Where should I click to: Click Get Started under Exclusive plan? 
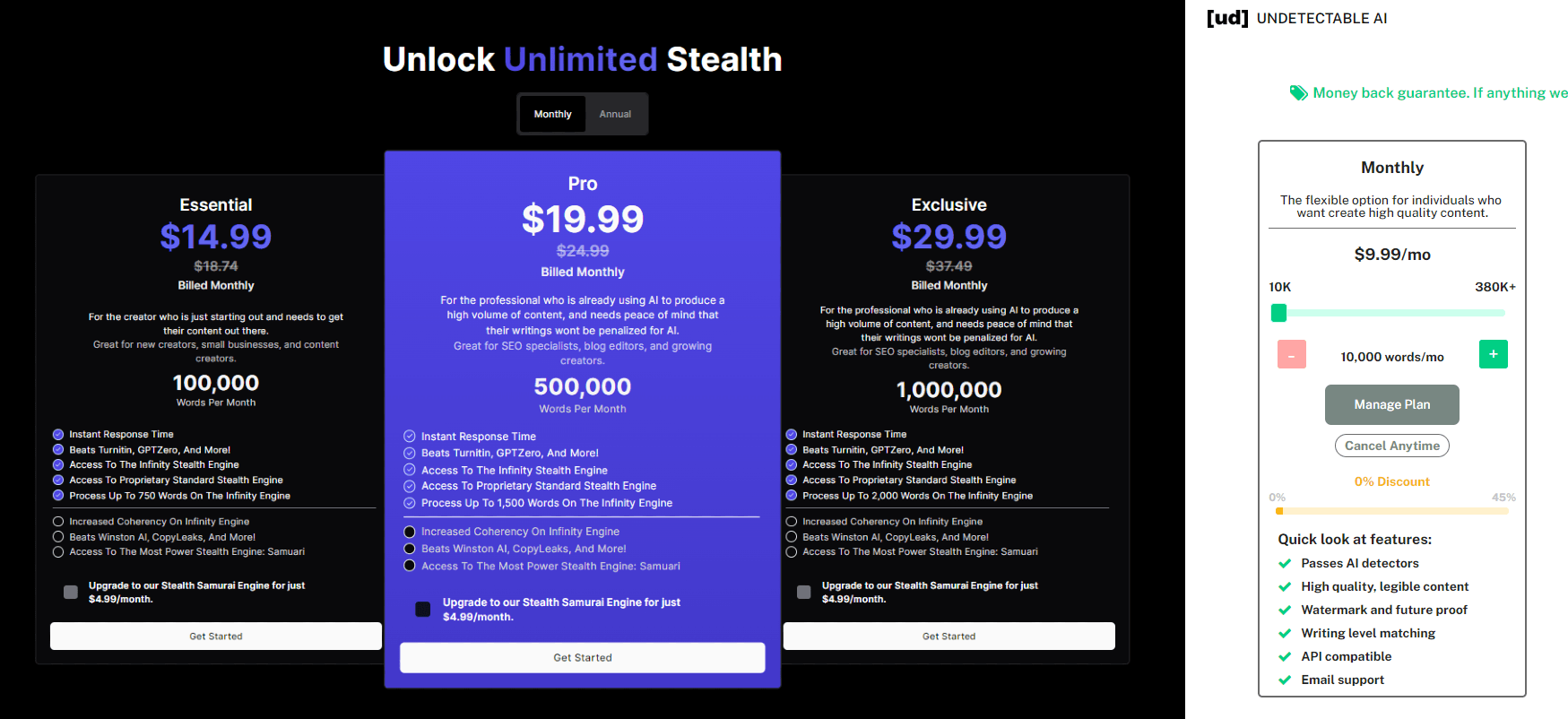[949, 636]
